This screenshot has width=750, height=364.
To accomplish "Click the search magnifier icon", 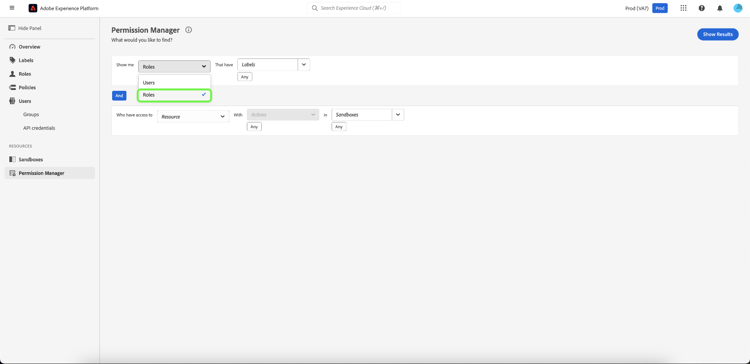I will point(315,8).
